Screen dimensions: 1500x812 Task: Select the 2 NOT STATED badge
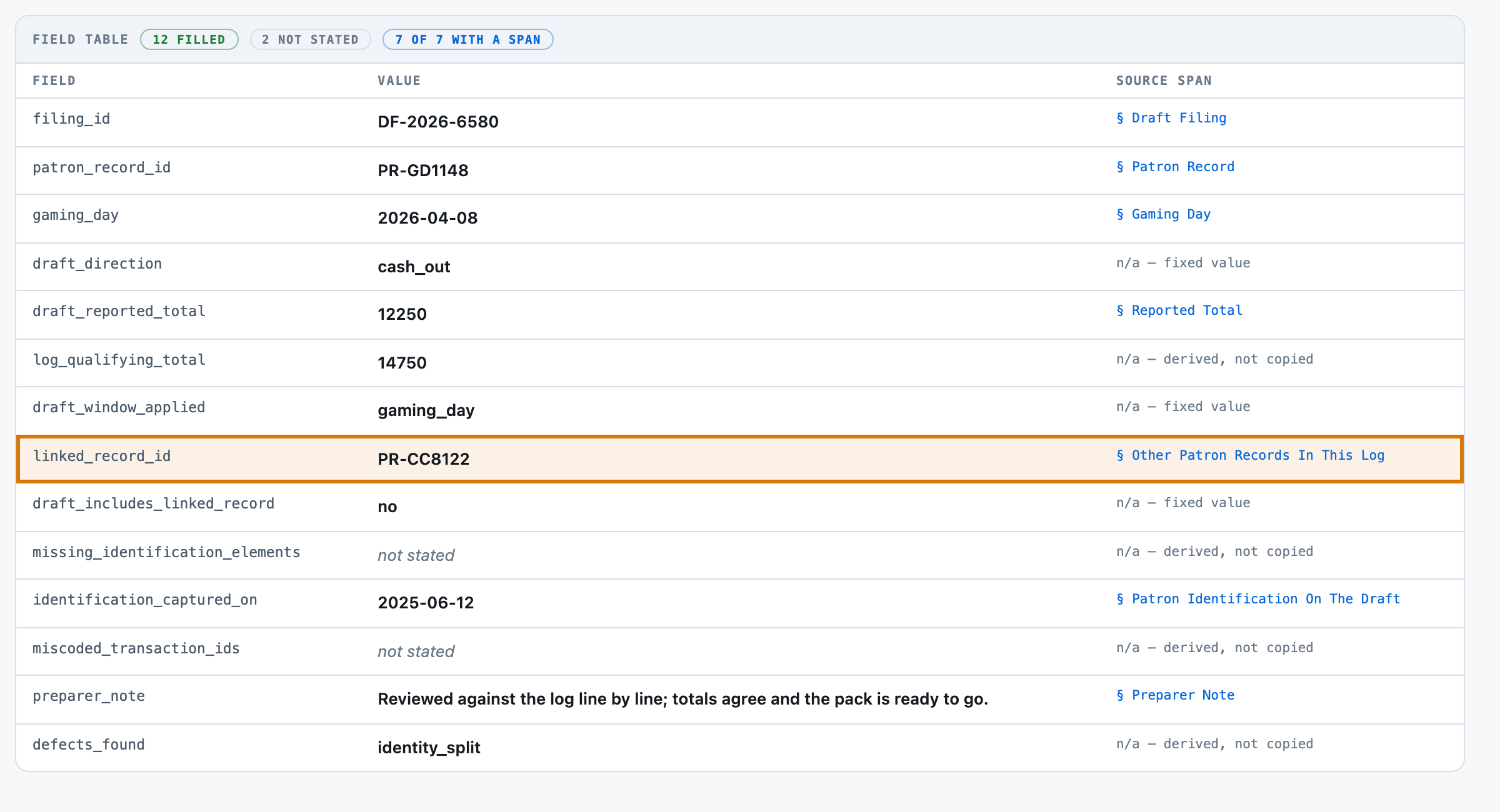(x=311, y=39)
